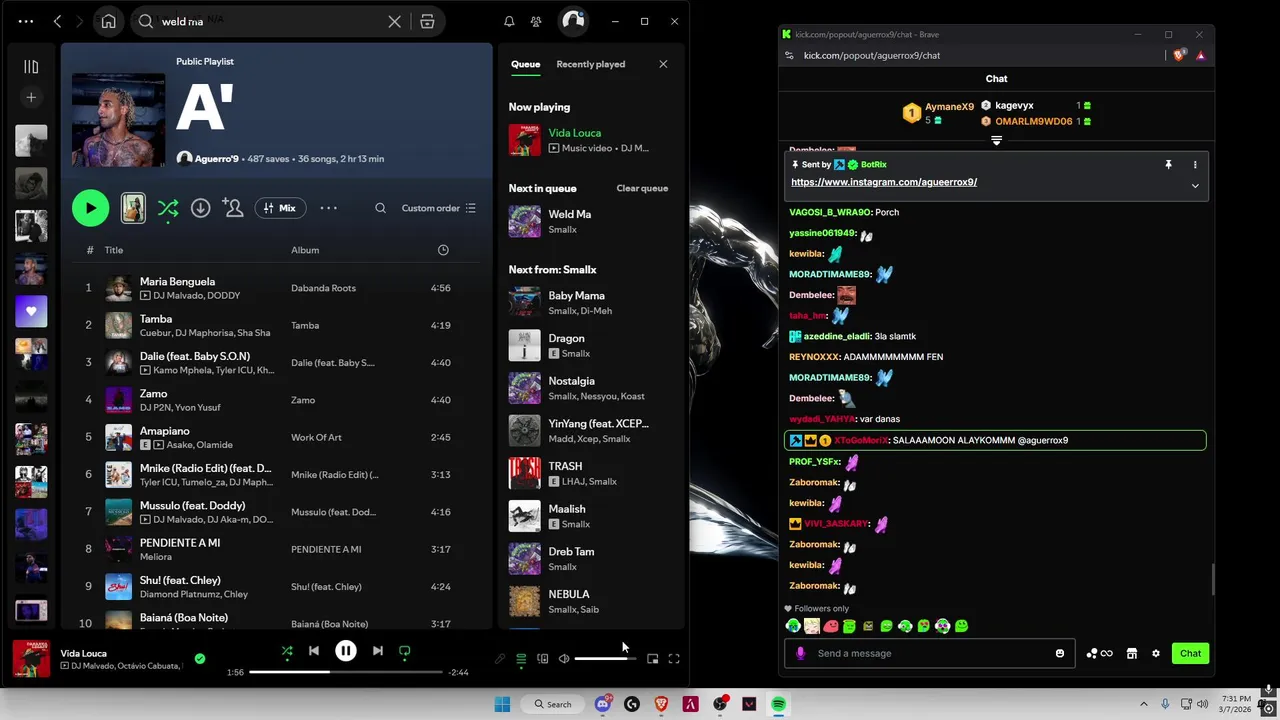
Task: Open Spotify Home via house icon
Action: click(x=108, y=21)
